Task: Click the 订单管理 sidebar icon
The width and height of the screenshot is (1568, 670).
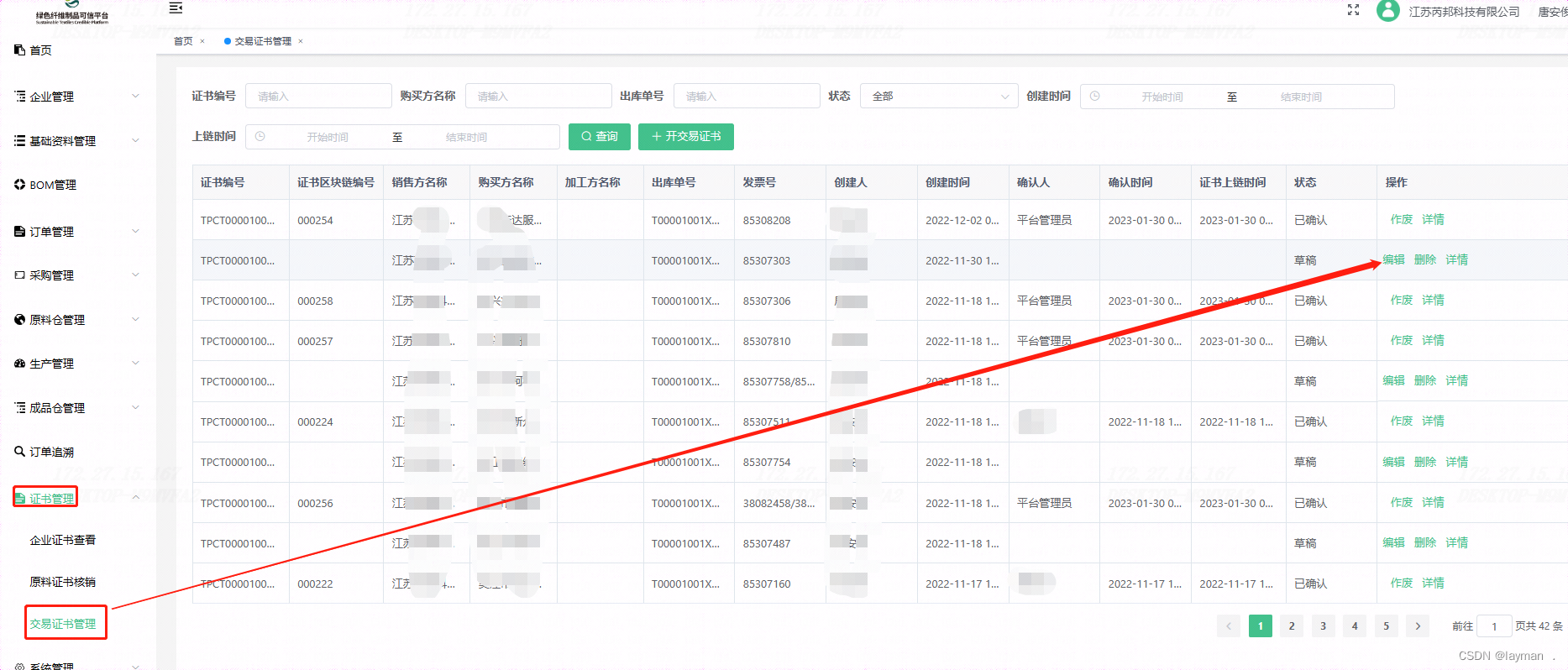Action: pos(20,232)
